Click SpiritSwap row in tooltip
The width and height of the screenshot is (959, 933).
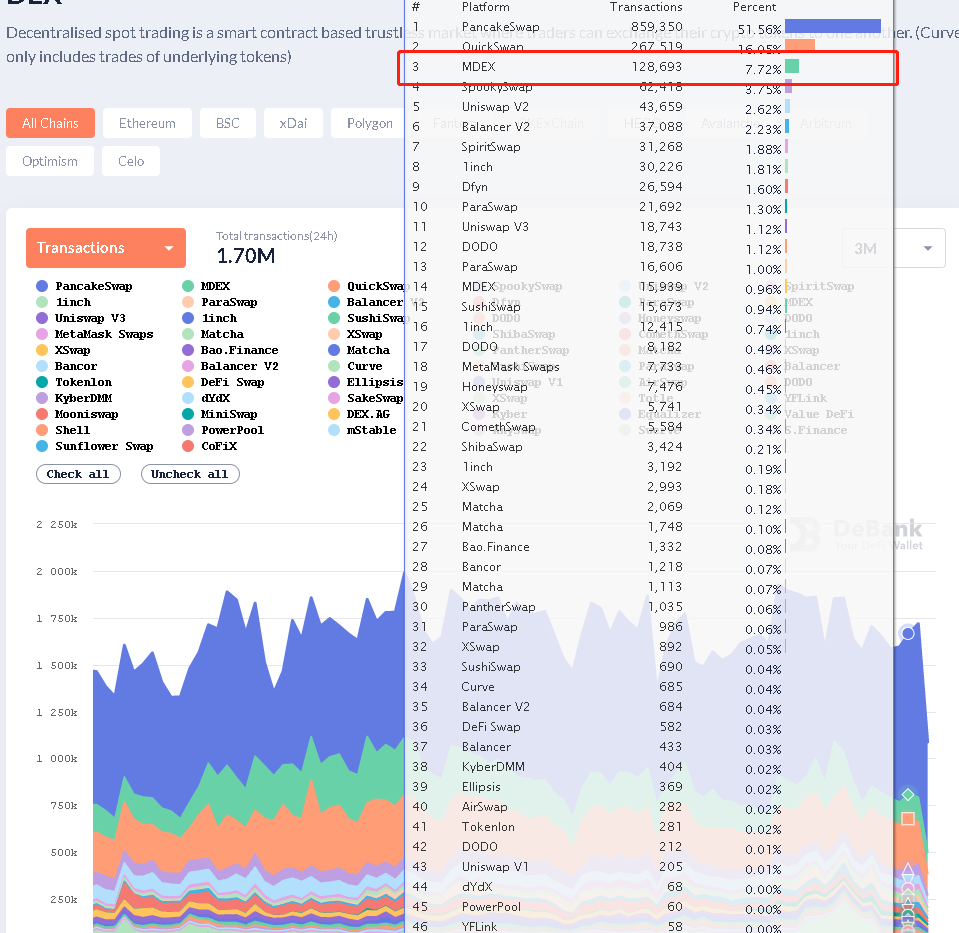(x=648, y=147)
